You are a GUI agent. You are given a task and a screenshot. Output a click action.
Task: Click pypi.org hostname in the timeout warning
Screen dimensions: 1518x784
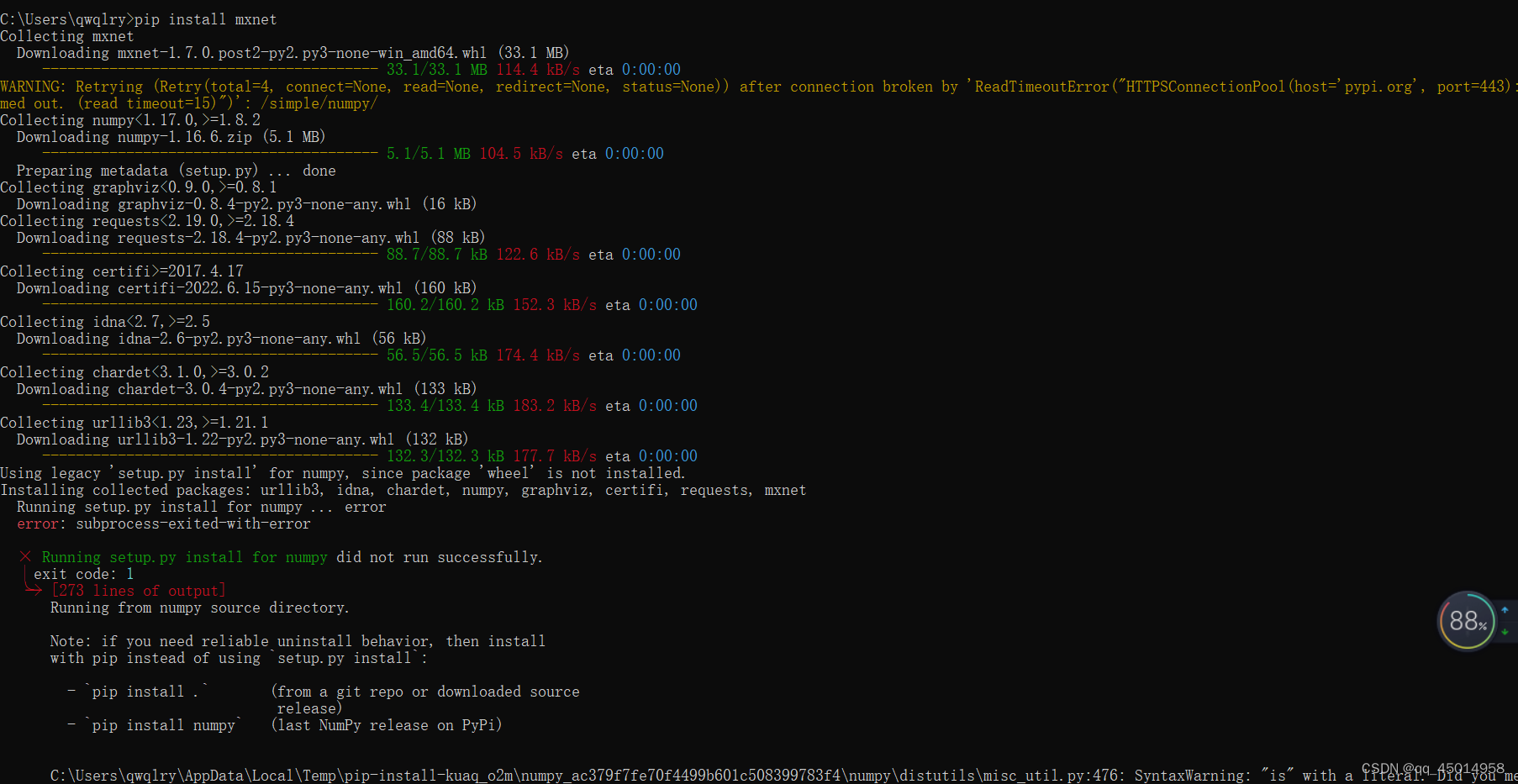(x=1378, y=86)
